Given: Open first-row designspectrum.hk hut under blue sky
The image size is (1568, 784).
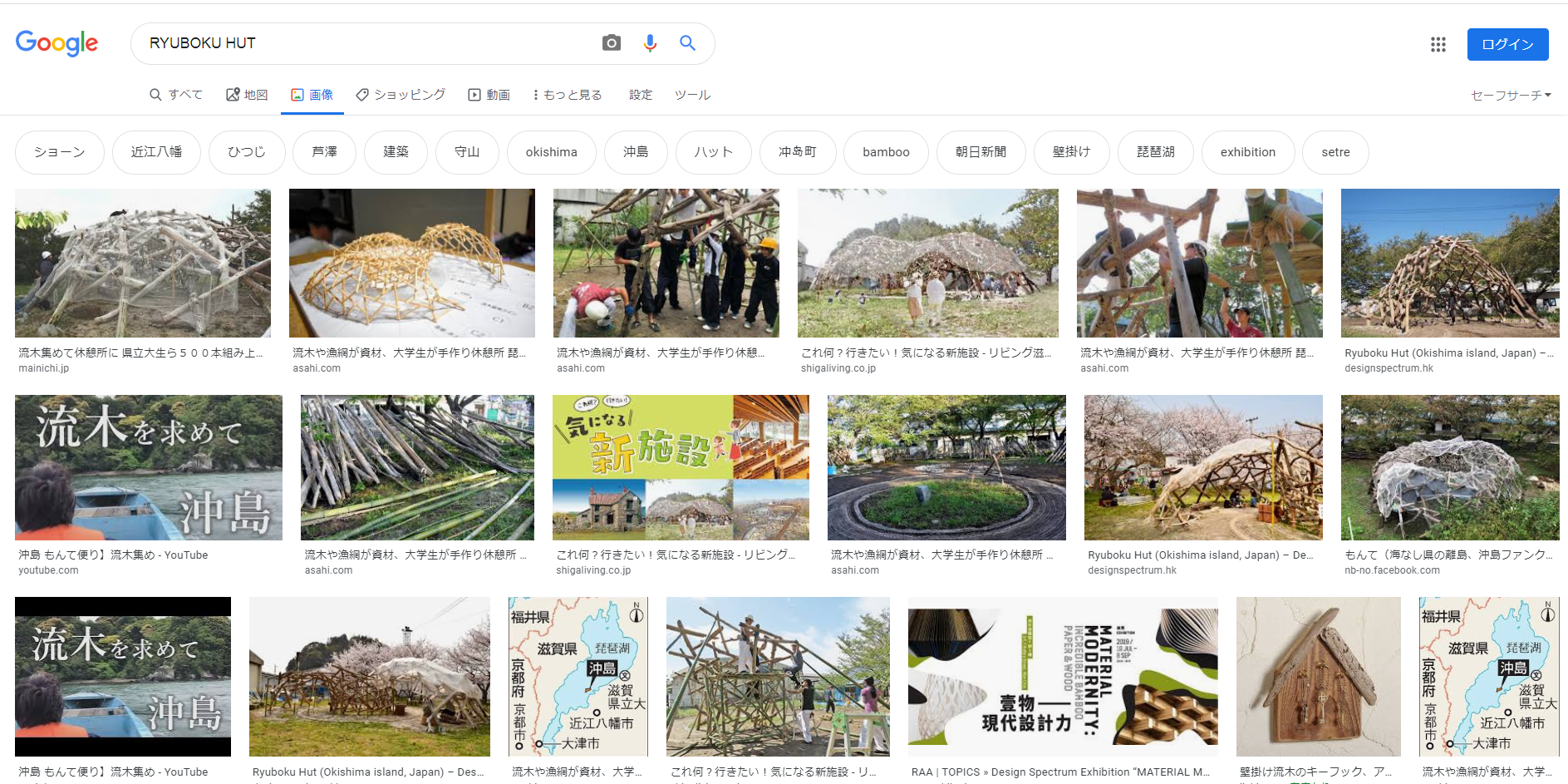Looking at the screenshot, I should tap(1450, 263).
